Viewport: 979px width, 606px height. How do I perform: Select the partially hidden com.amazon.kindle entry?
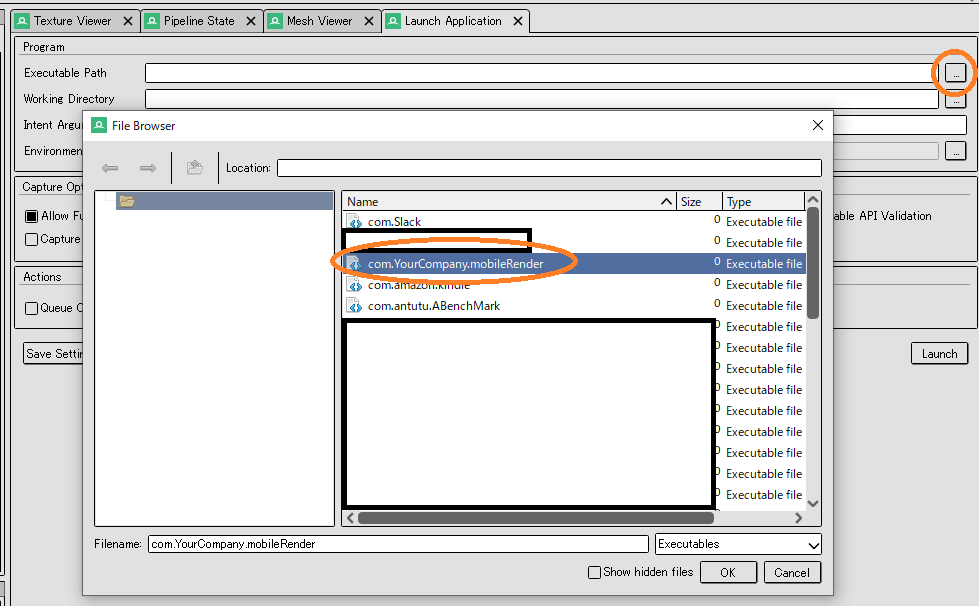pos(418,286)
